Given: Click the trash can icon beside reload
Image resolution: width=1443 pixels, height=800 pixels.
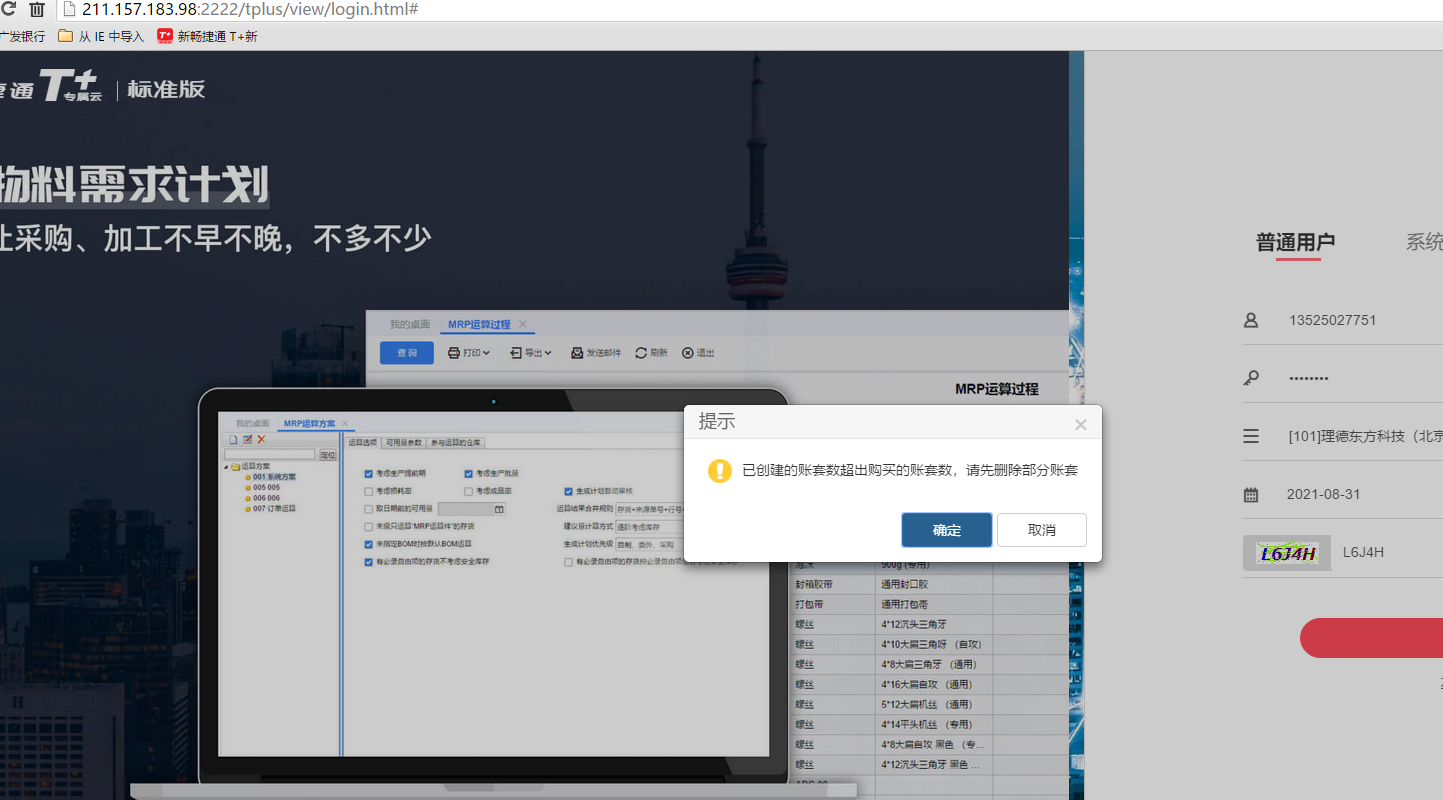Looking at the screenshot, I should pos(37,9).
